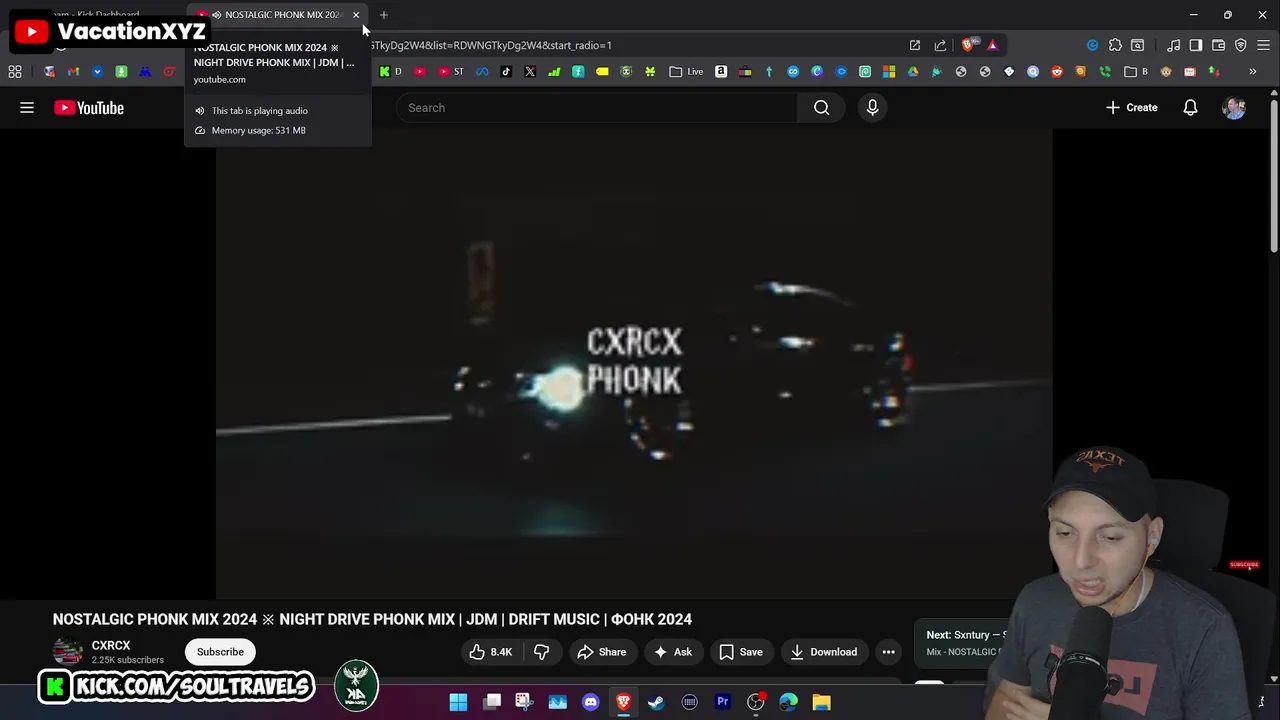Open the X (Twitter) bookmark
1280x720 pixels.
pos(530,71)
